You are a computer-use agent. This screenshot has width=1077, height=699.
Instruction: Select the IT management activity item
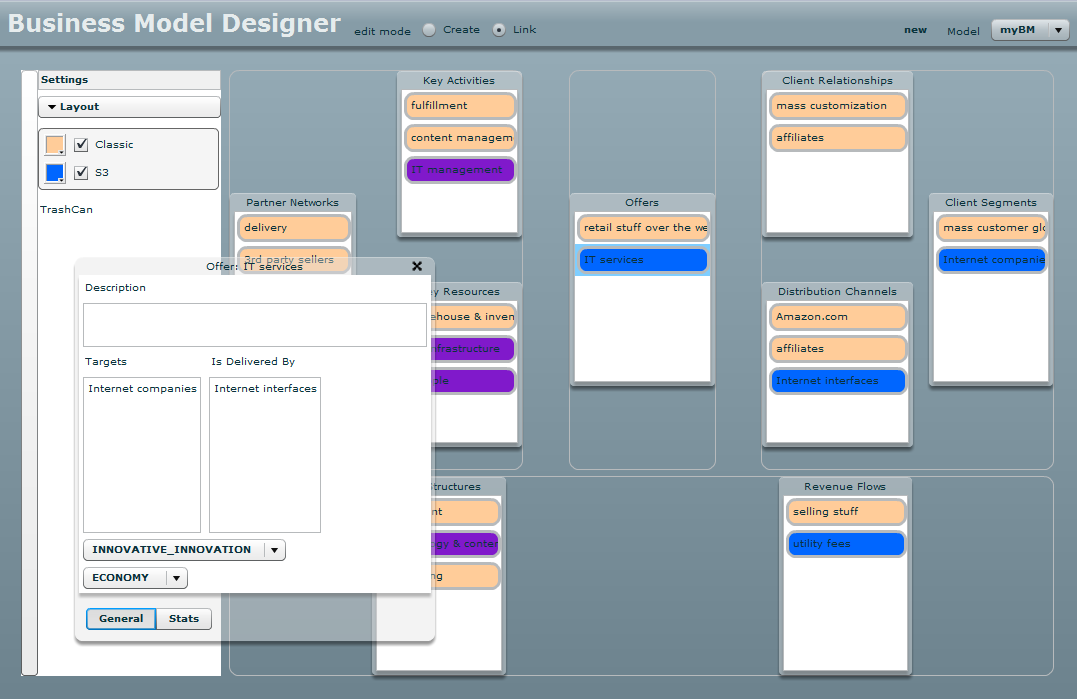point(460,170)
